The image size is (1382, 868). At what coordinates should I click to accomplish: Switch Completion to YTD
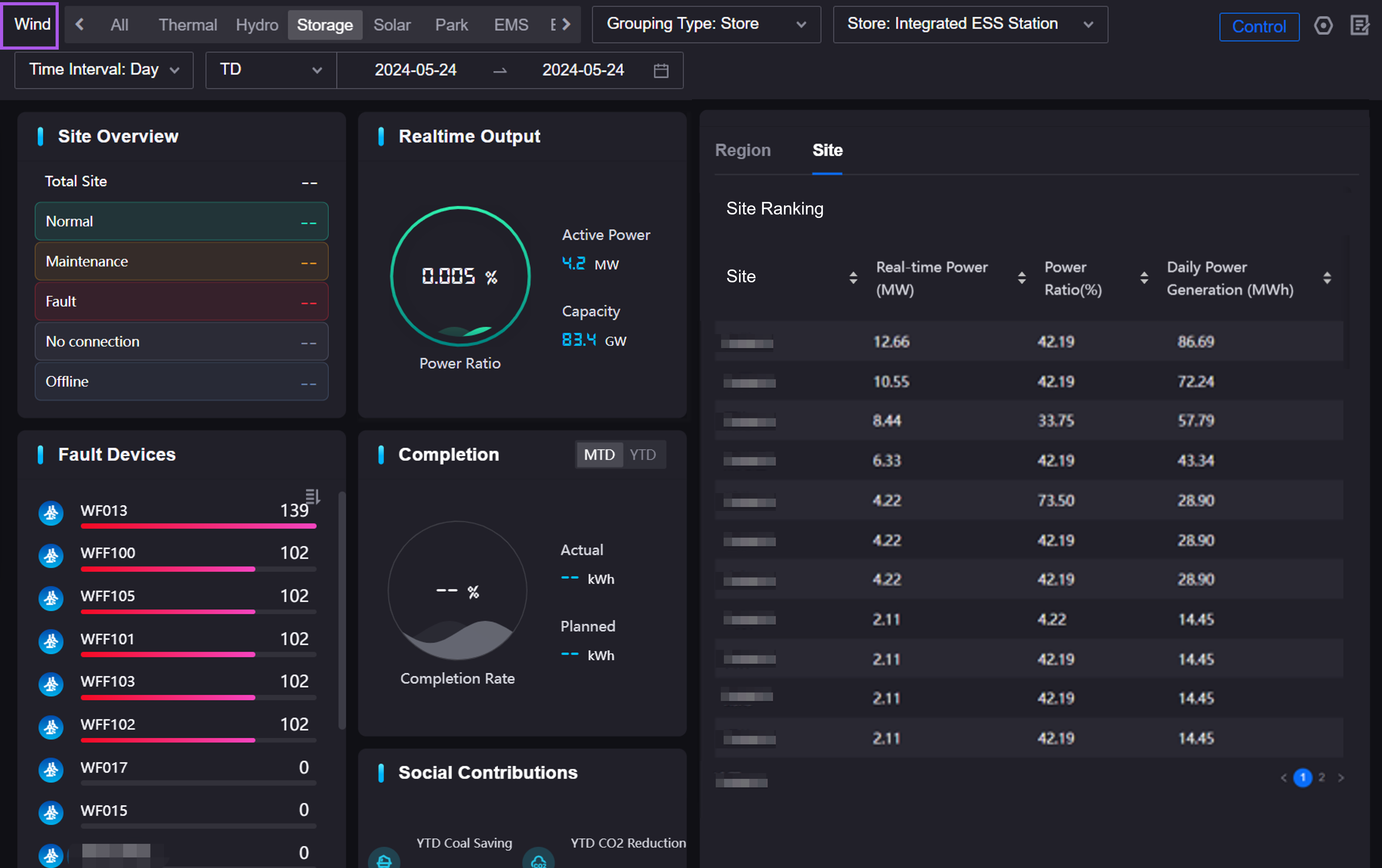642,455
